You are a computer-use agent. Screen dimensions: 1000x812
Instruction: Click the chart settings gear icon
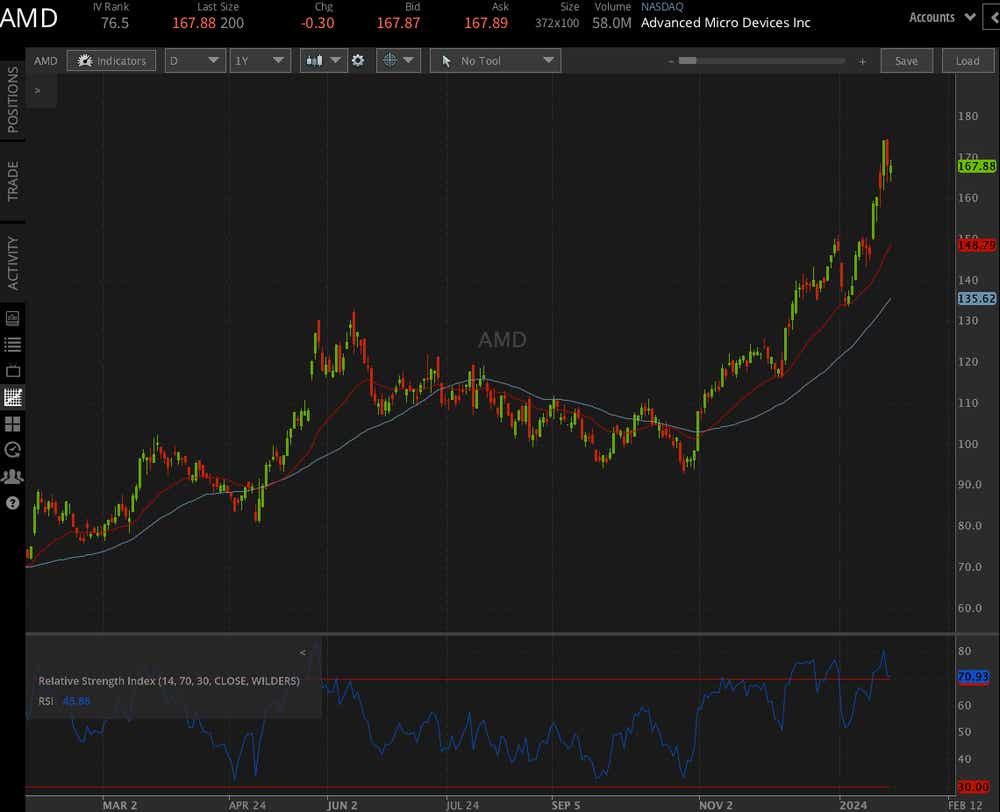click(357, 60)
